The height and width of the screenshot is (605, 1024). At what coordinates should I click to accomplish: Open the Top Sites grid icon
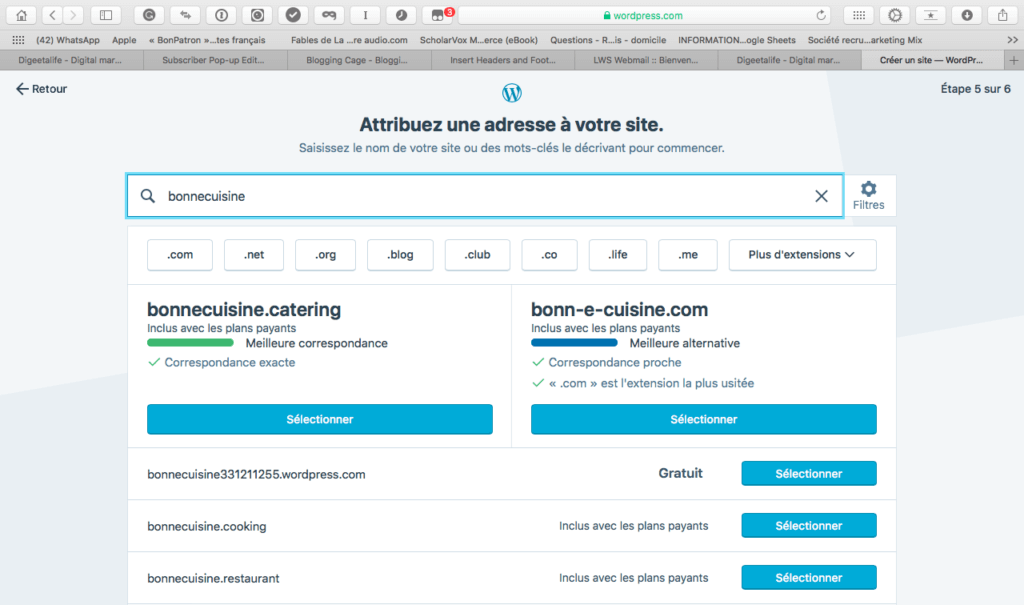pos(859,15)
